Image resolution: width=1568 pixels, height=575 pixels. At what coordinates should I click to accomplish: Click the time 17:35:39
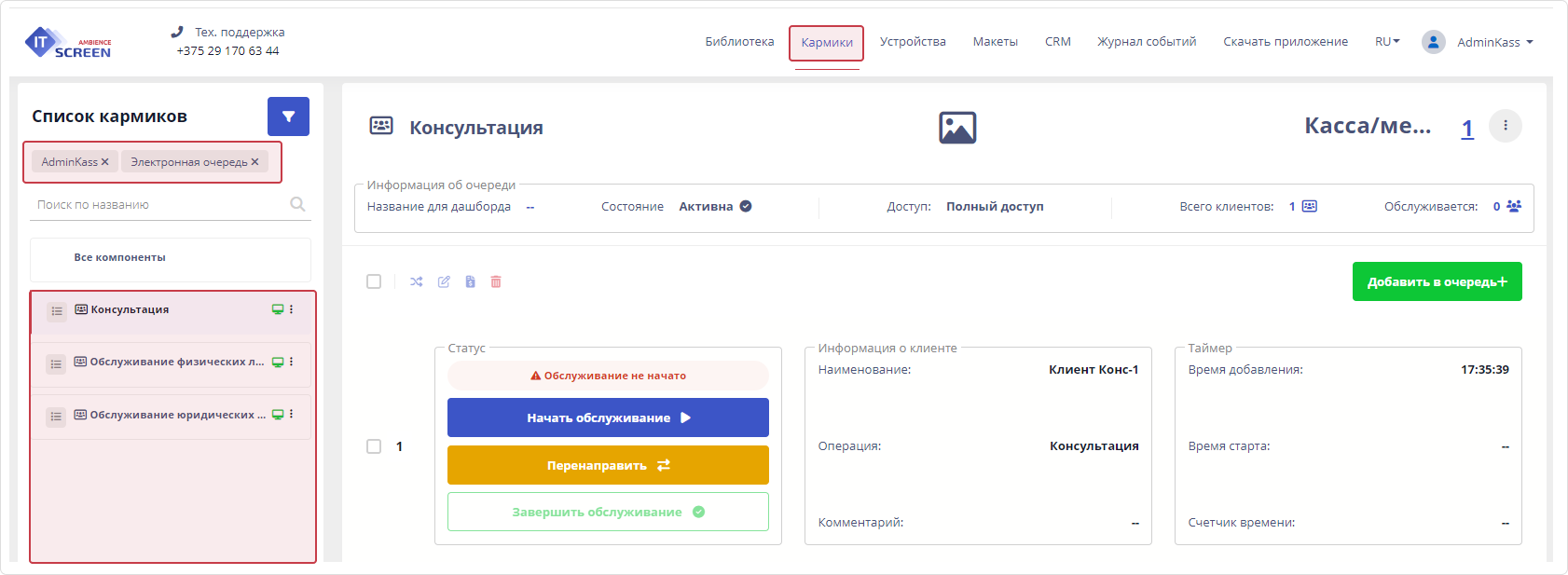tap(1485, 370)
